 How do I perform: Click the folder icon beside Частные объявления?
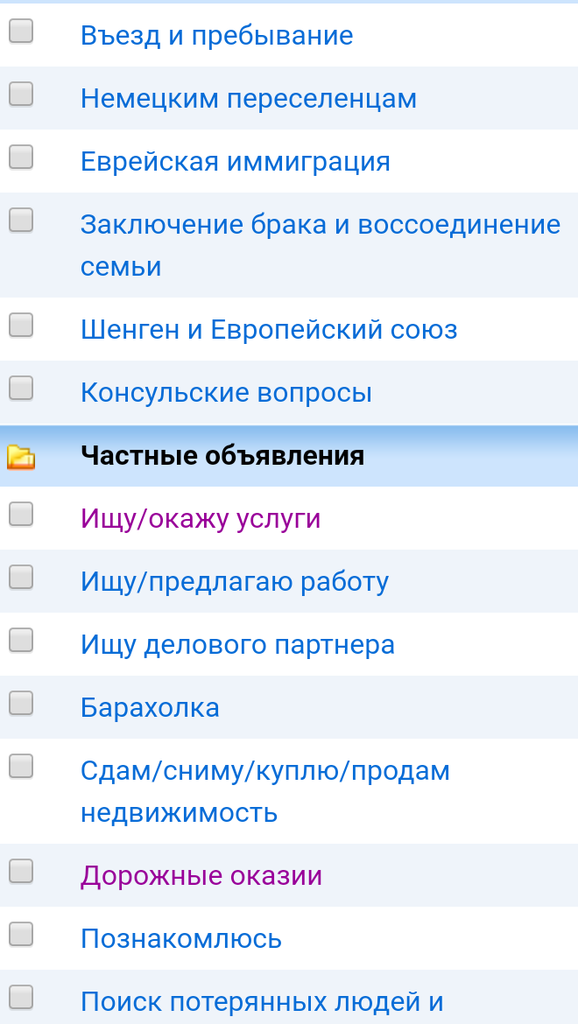pos(21,457)
